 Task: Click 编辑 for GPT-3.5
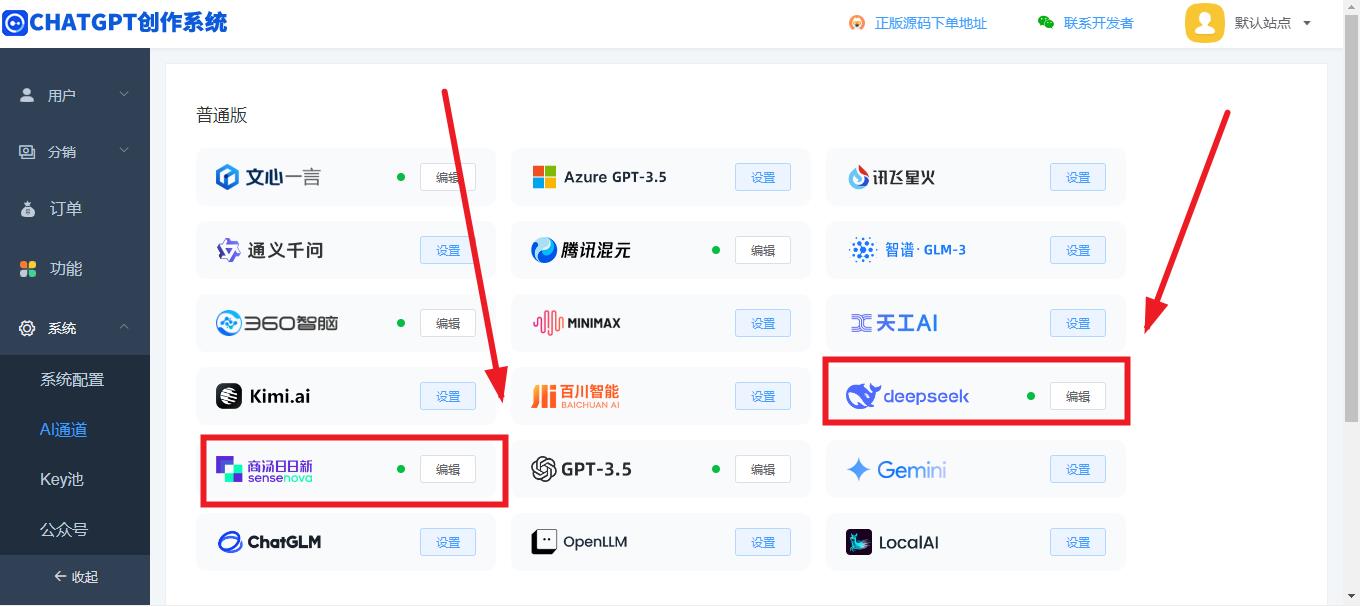pyautogui.click(x=763, y=469)
